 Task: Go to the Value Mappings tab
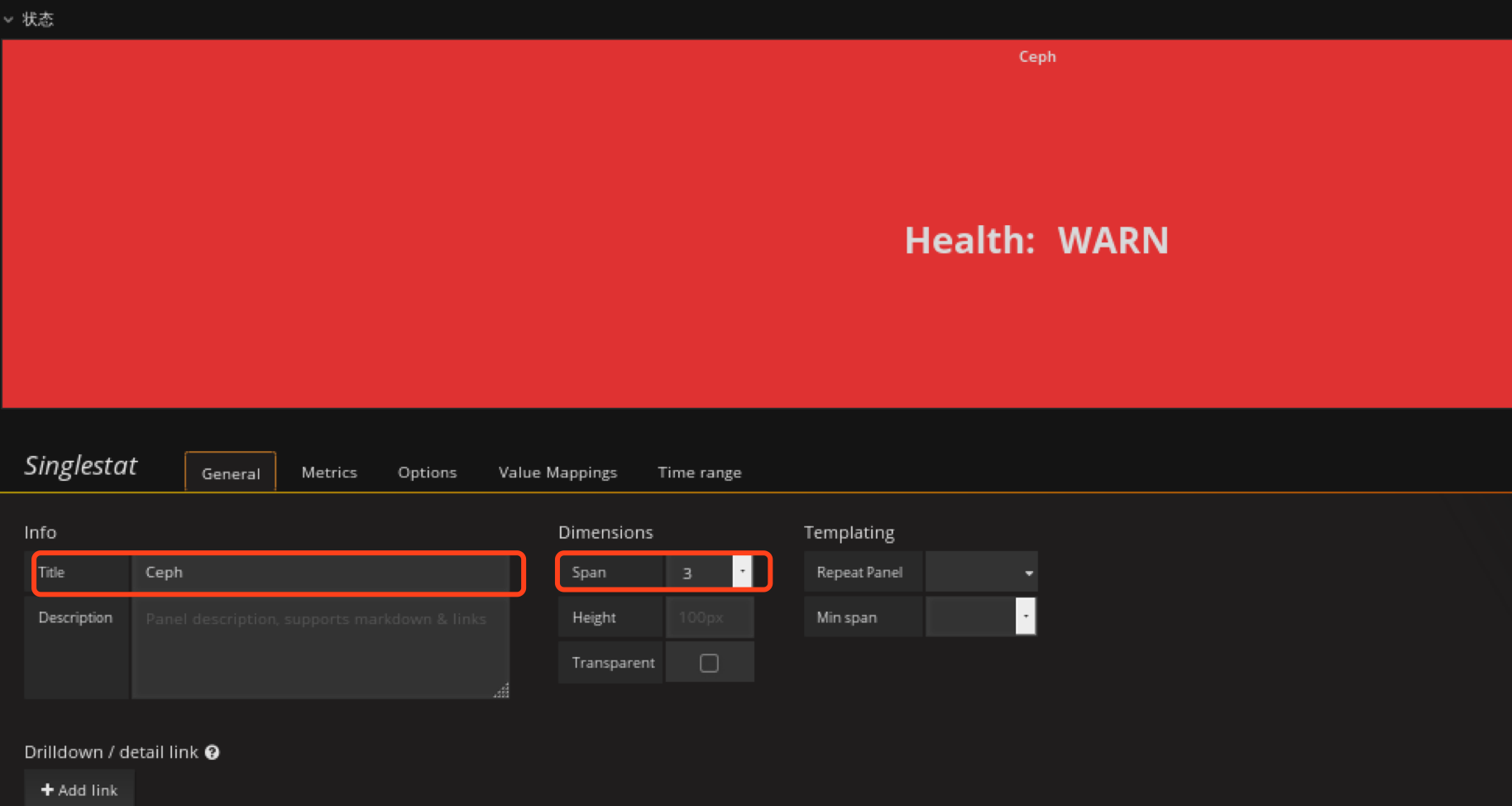pos(557,473)
